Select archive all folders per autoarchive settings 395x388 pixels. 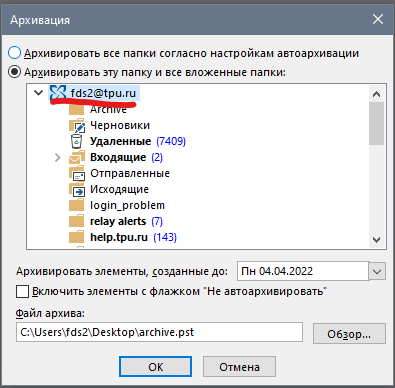click(x=15, y=53)
